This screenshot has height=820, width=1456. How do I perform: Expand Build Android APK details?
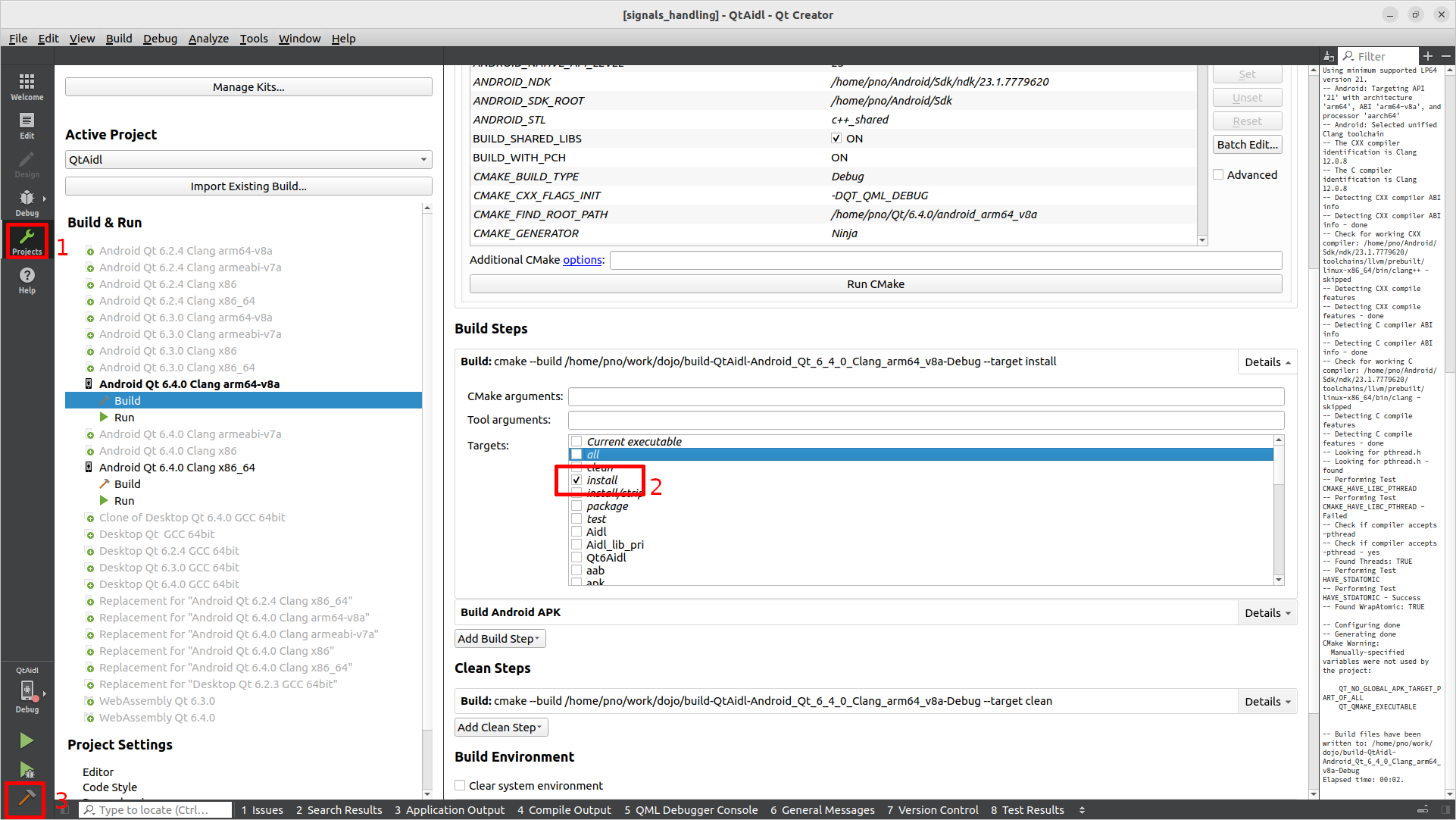point(1267,613)
